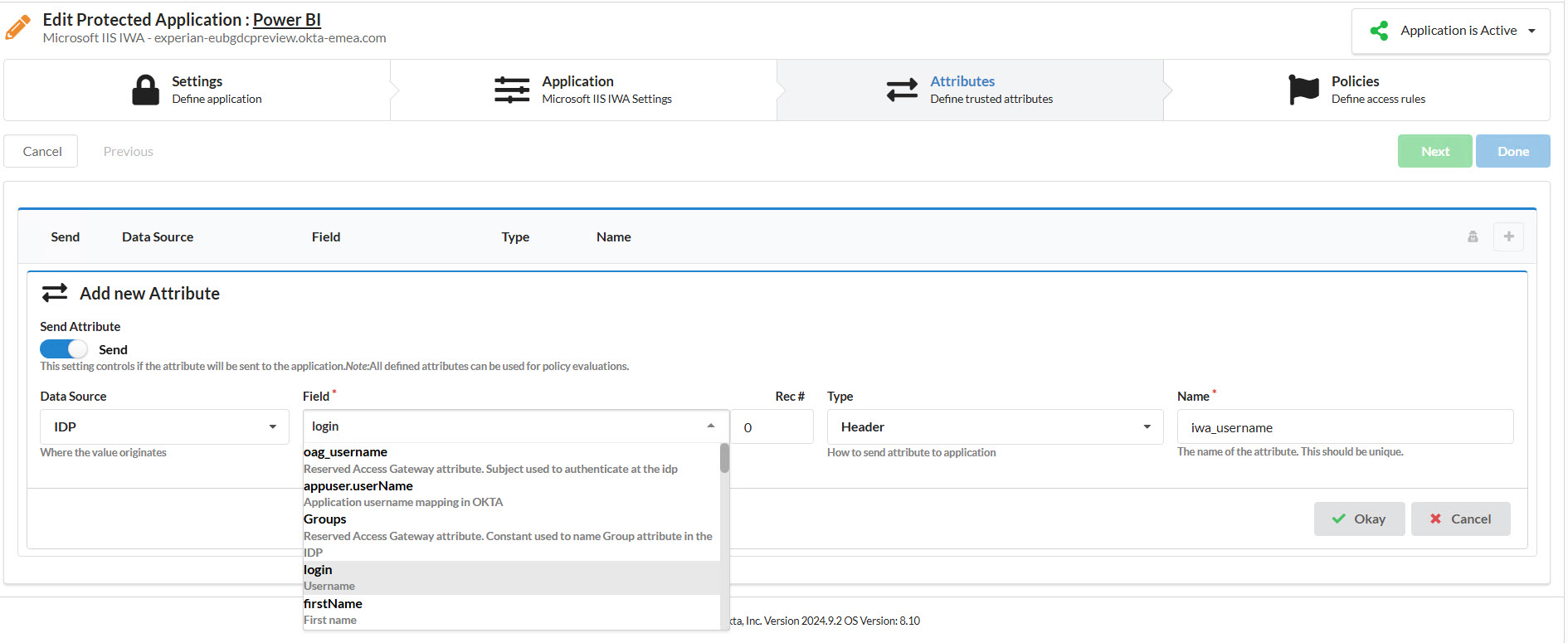
Task: Click the green share status icon
Action: tap(1379, 31)
